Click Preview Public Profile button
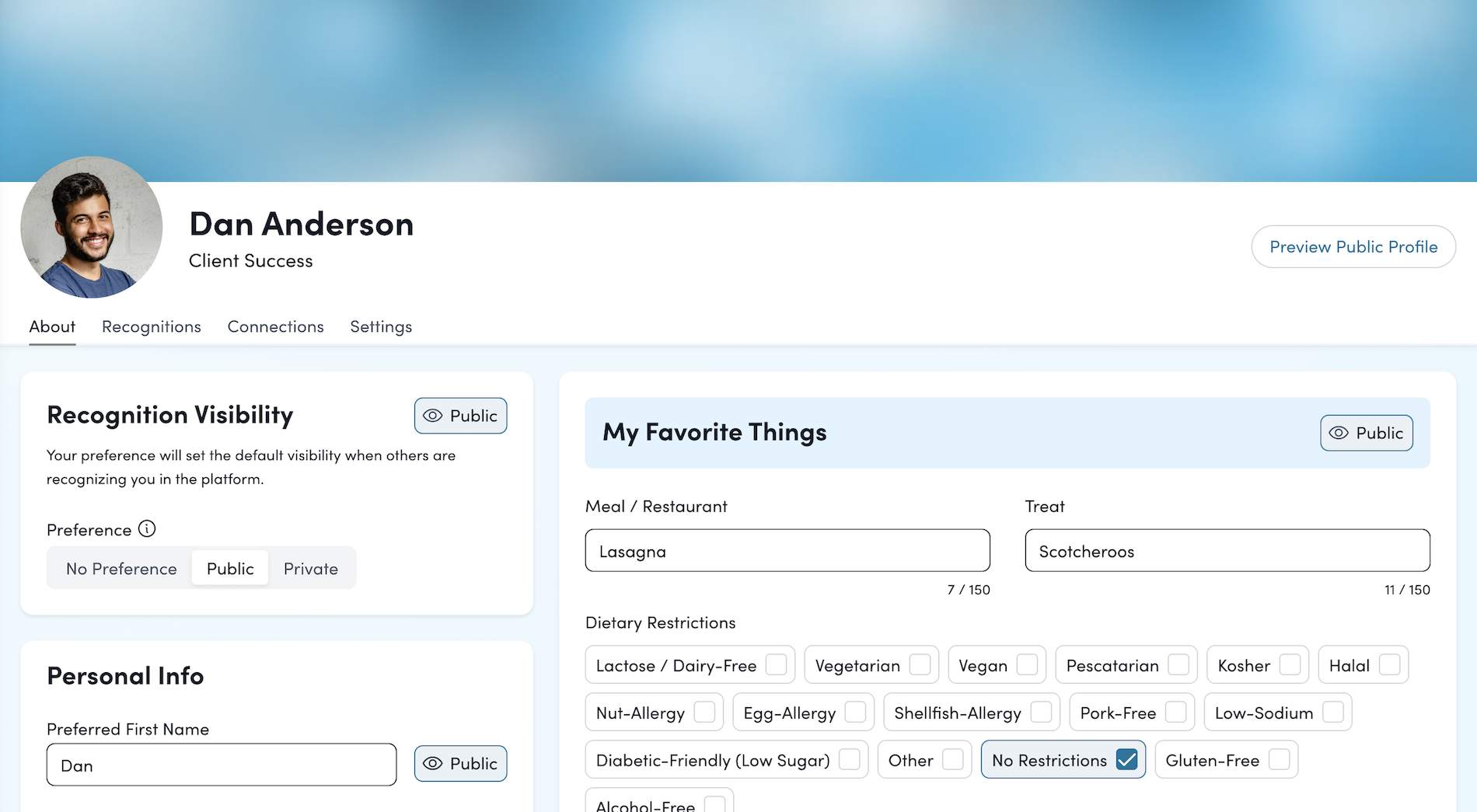 tap(1353, 247)
